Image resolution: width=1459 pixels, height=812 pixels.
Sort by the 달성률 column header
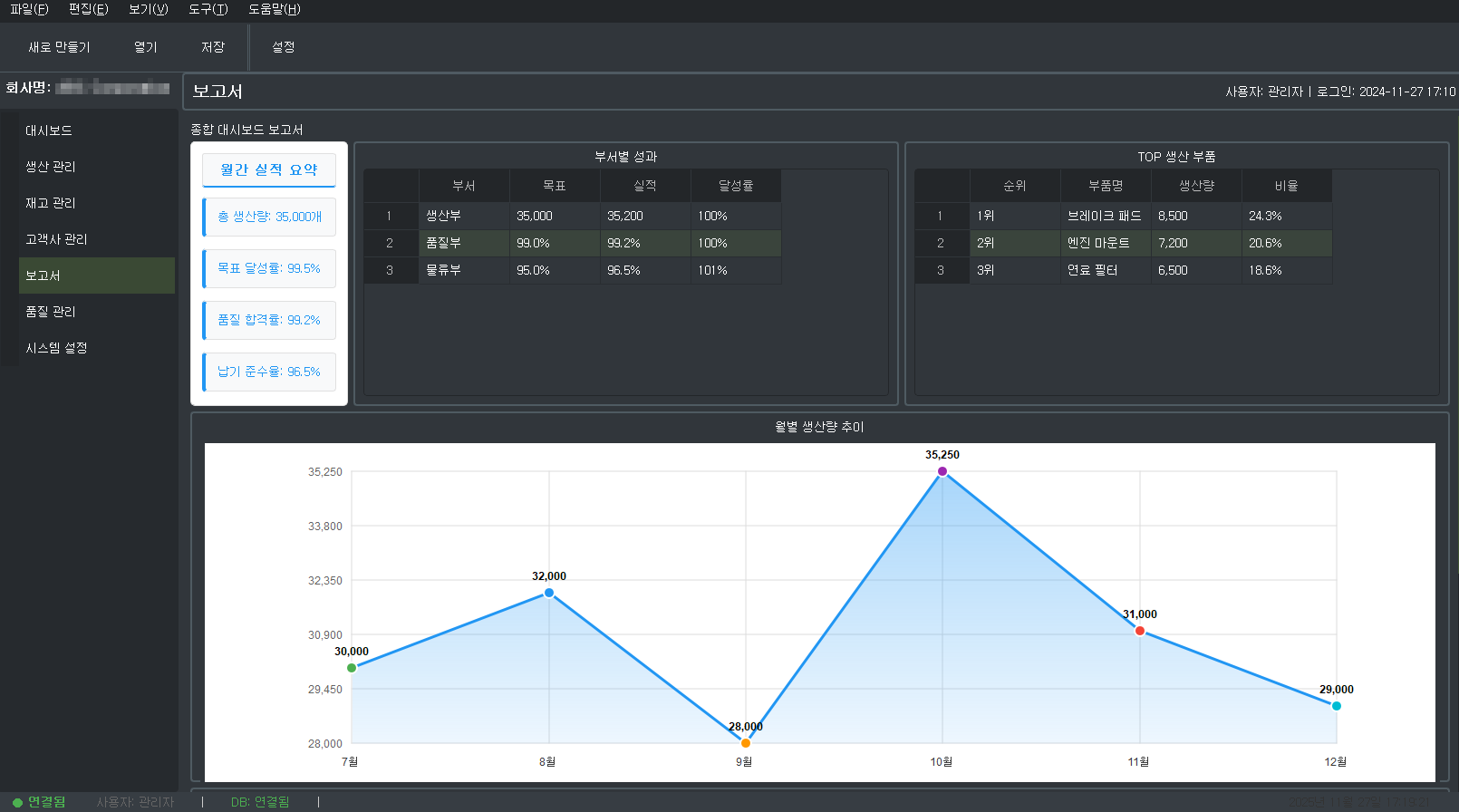[x=735, y=186]
